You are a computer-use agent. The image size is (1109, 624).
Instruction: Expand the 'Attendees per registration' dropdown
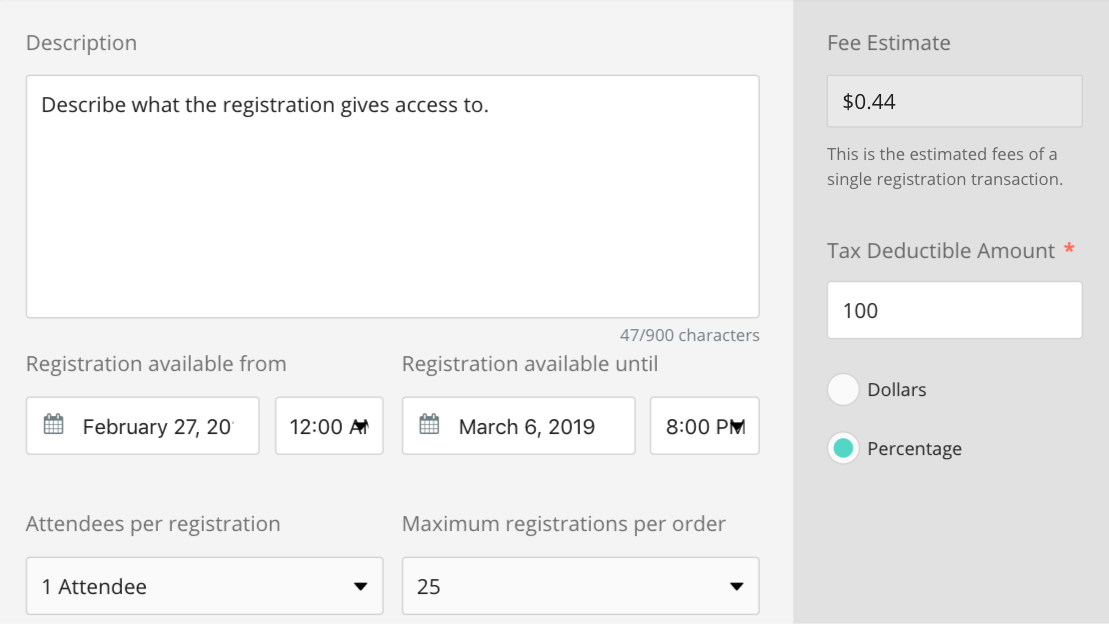(204, 586)
